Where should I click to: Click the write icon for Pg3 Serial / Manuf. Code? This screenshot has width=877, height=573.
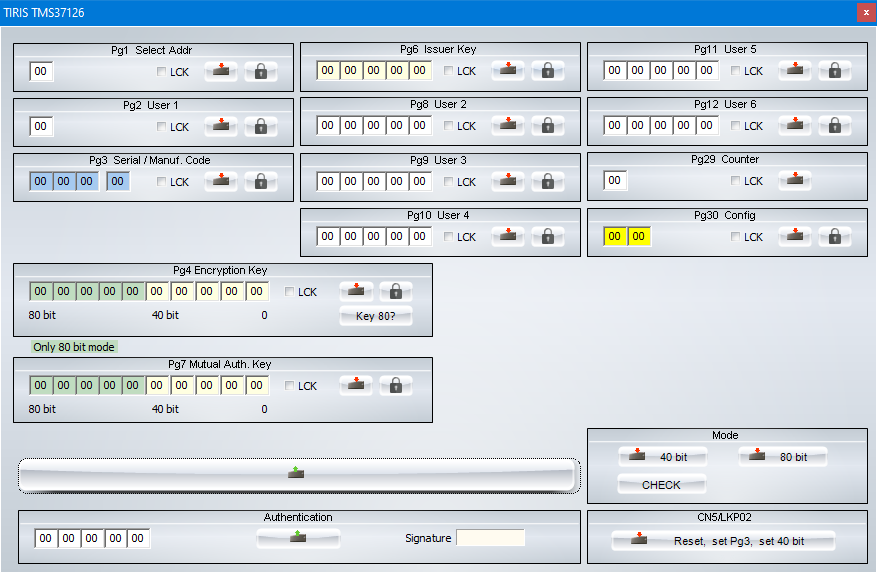pyautogui.click(x=221, y=181)
